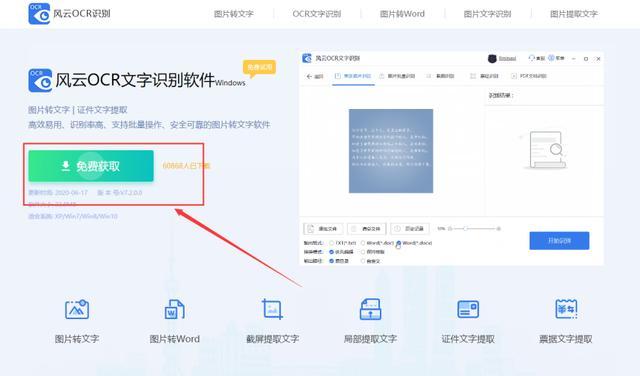Click the 图片转文字 feature label
Screen dimensions: 640x376
[x=77, y=339]
